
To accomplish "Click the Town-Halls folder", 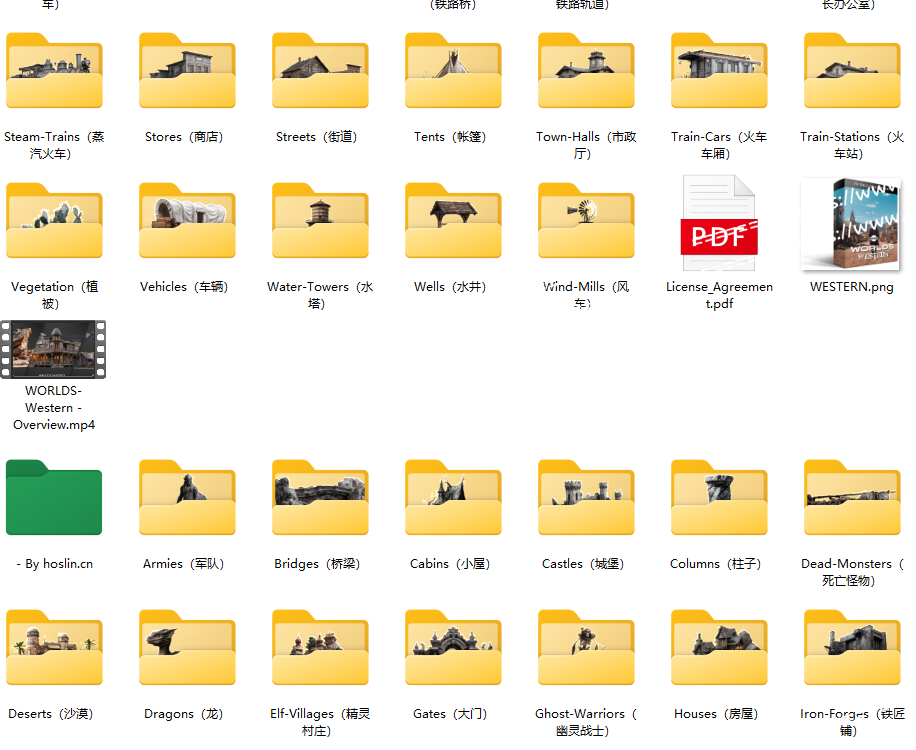I will pos(586,73).
